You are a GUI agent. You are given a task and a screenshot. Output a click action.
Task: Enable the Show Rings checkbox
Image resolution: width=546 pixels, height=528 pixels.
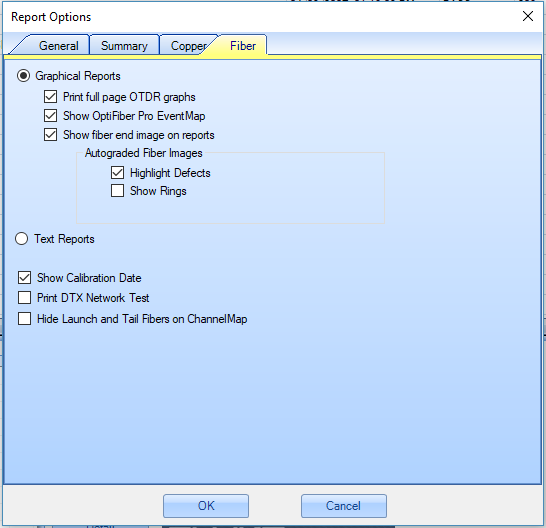coord(117,191)
